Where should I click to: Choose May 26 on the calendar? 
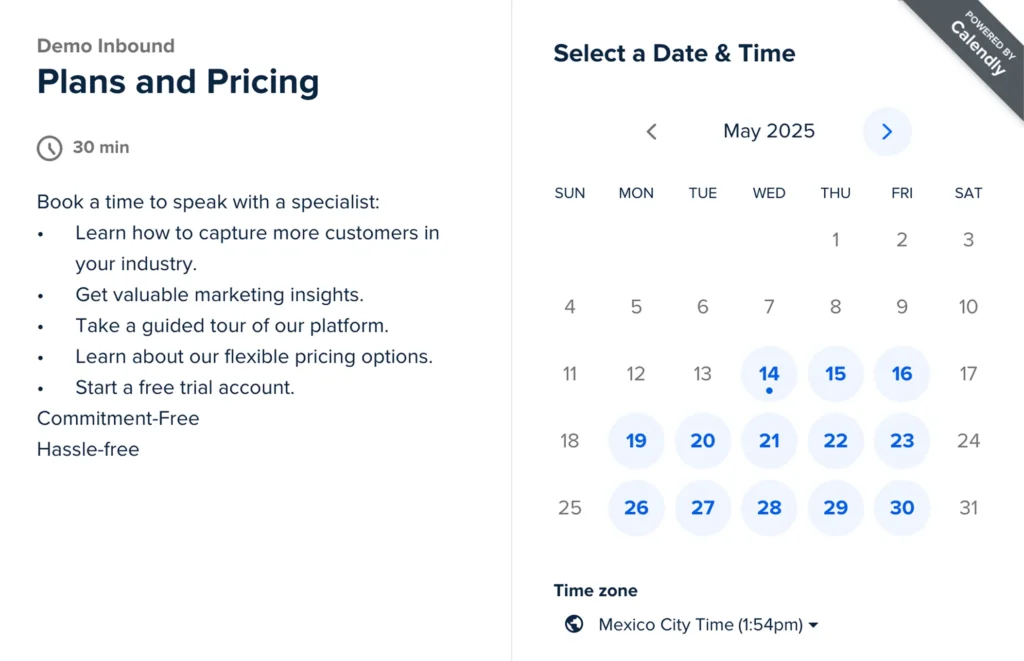tap(636, 508)
